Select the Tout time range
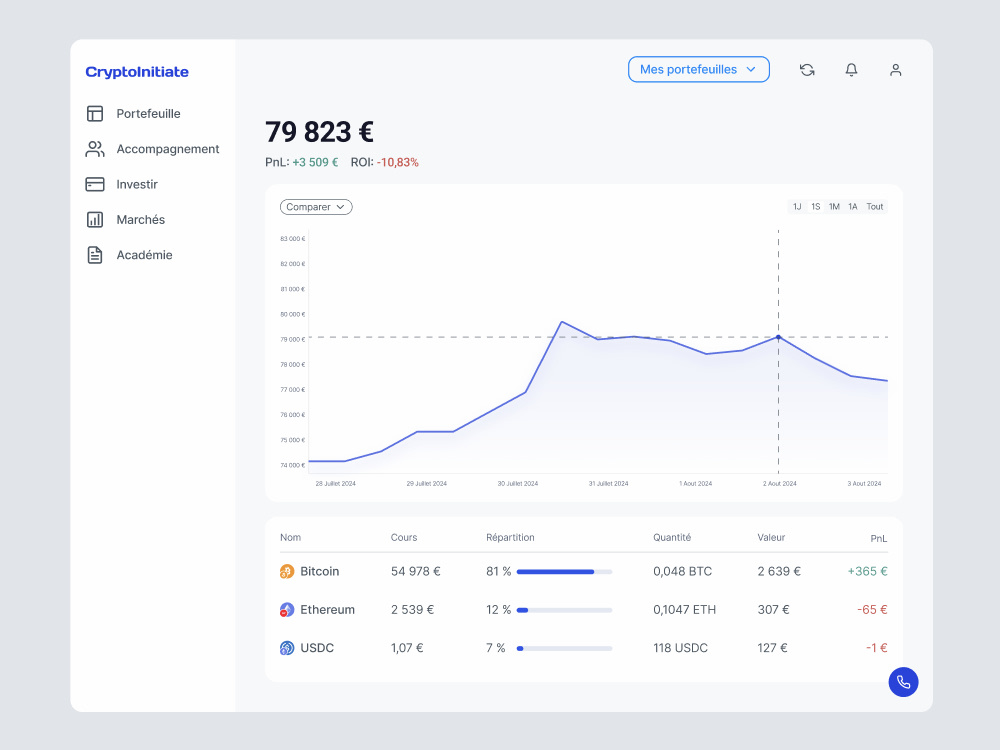This screenshot has width=1000, height=750. point(875,207)
